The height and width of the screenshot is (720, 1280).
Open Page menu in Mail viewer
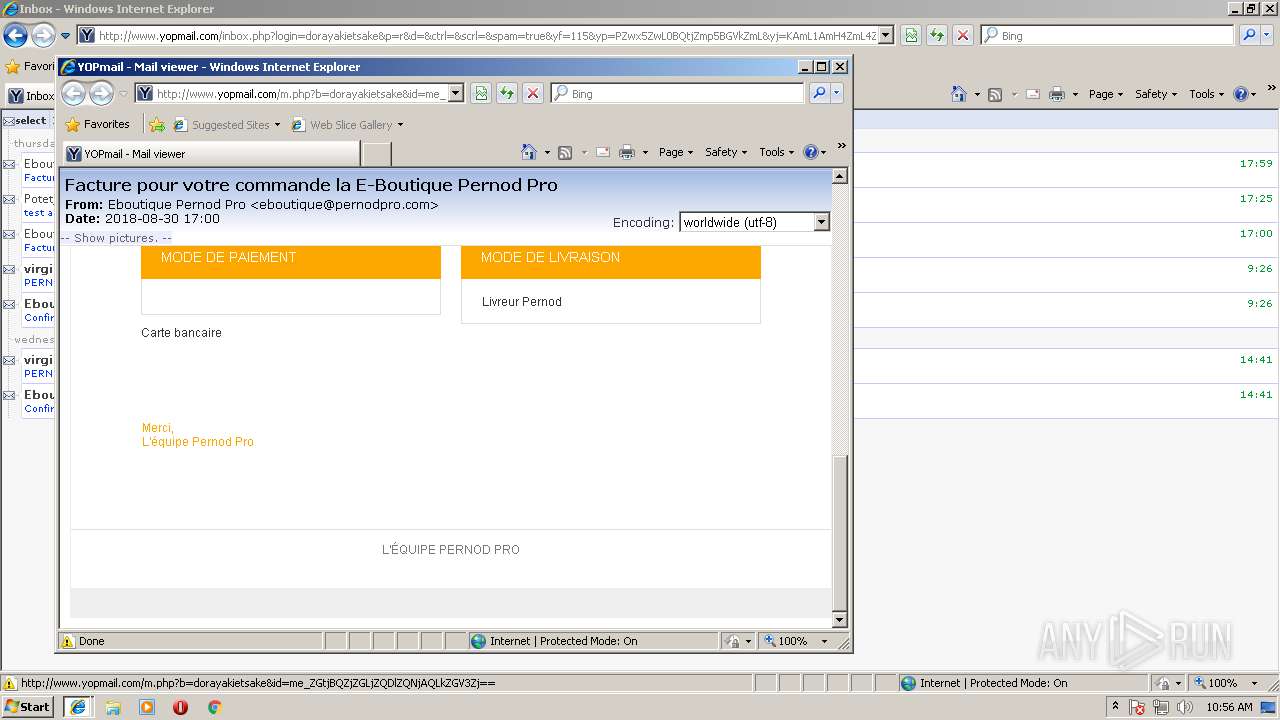point(676,152)
